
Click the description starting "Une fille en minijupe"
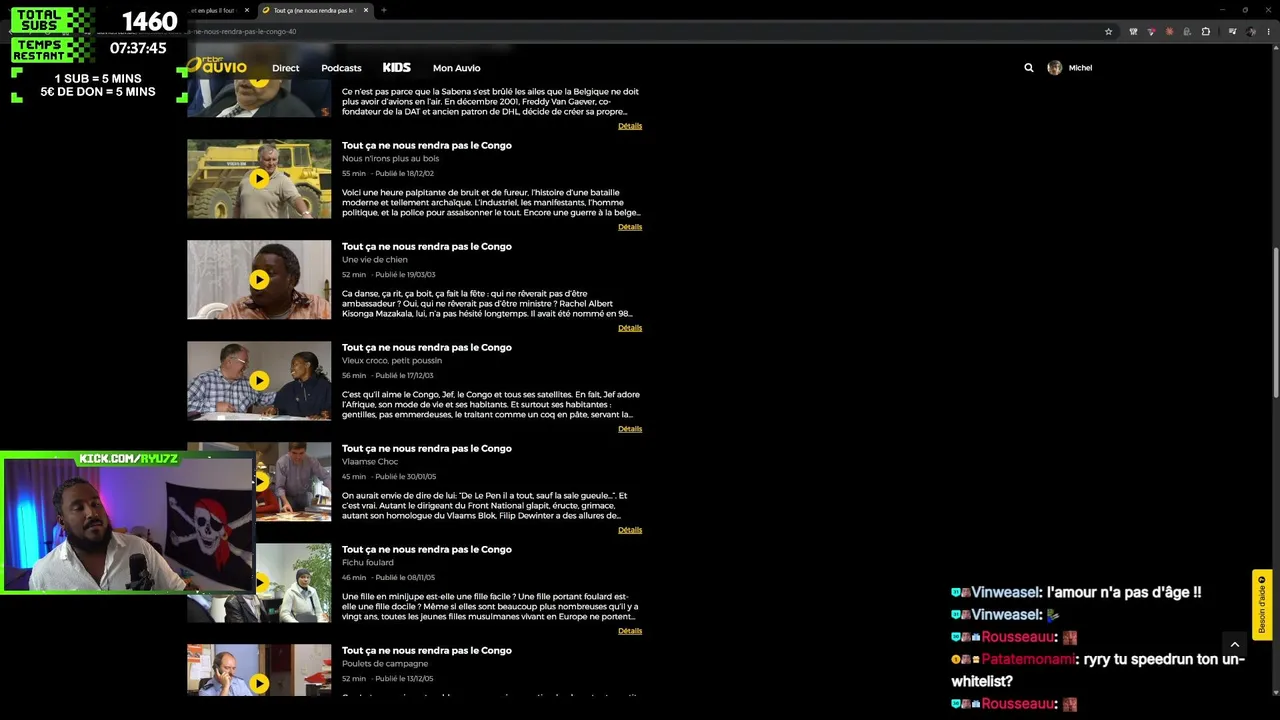point(490,607)
